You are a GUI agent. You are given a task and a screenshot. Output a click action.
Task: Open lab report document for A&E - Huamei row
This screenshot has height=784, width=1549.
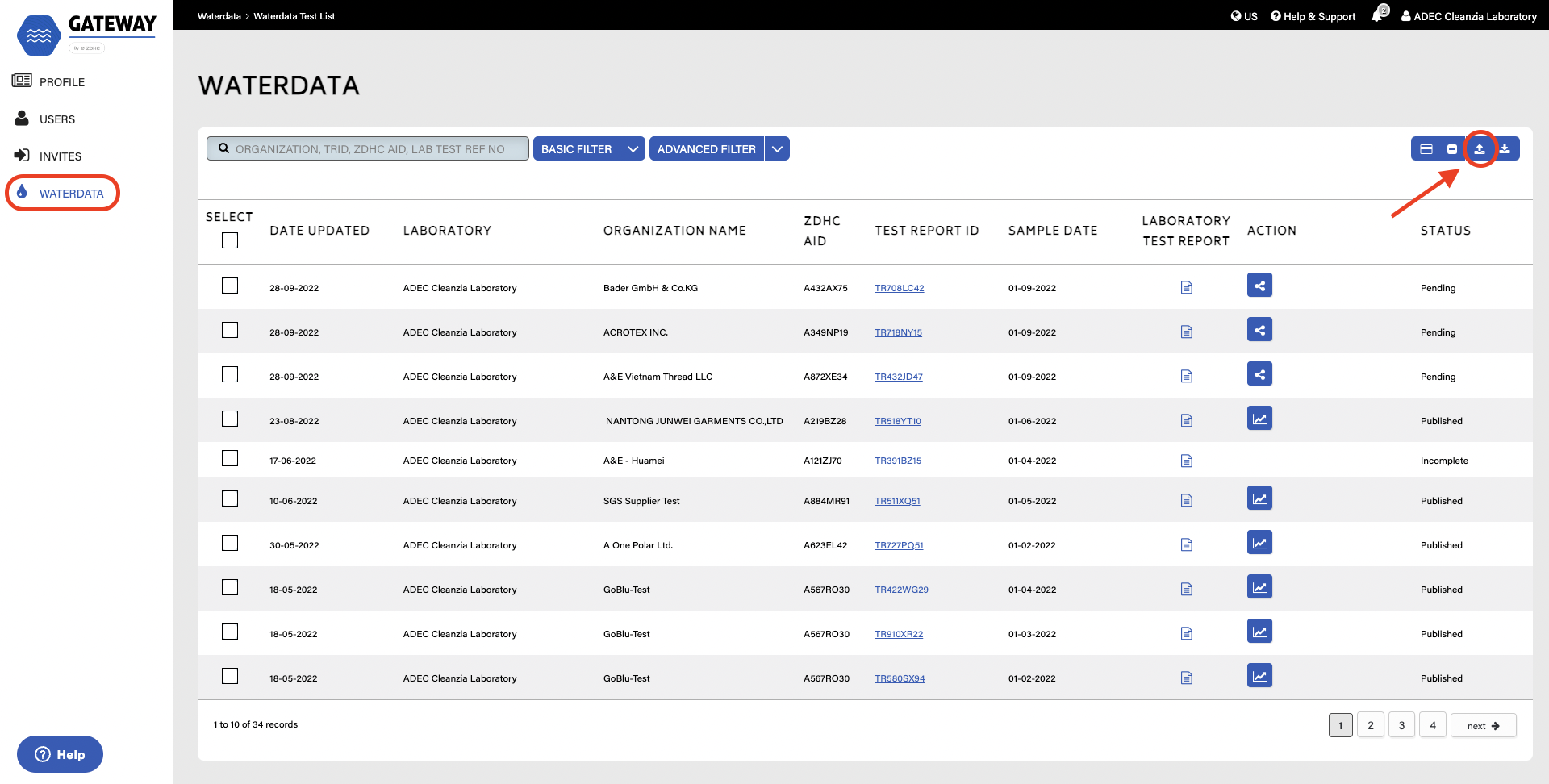tap(1187, 461)
